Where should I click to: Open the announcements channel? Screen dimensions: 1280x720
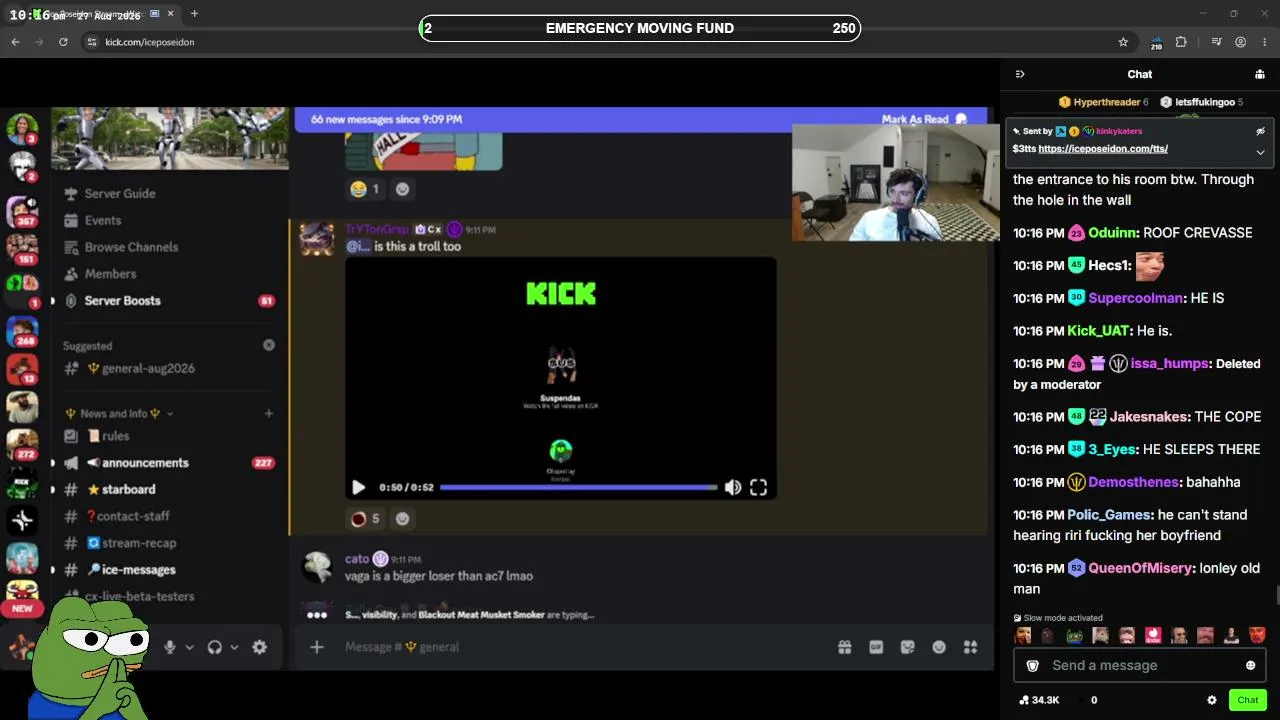coord(145,463)
